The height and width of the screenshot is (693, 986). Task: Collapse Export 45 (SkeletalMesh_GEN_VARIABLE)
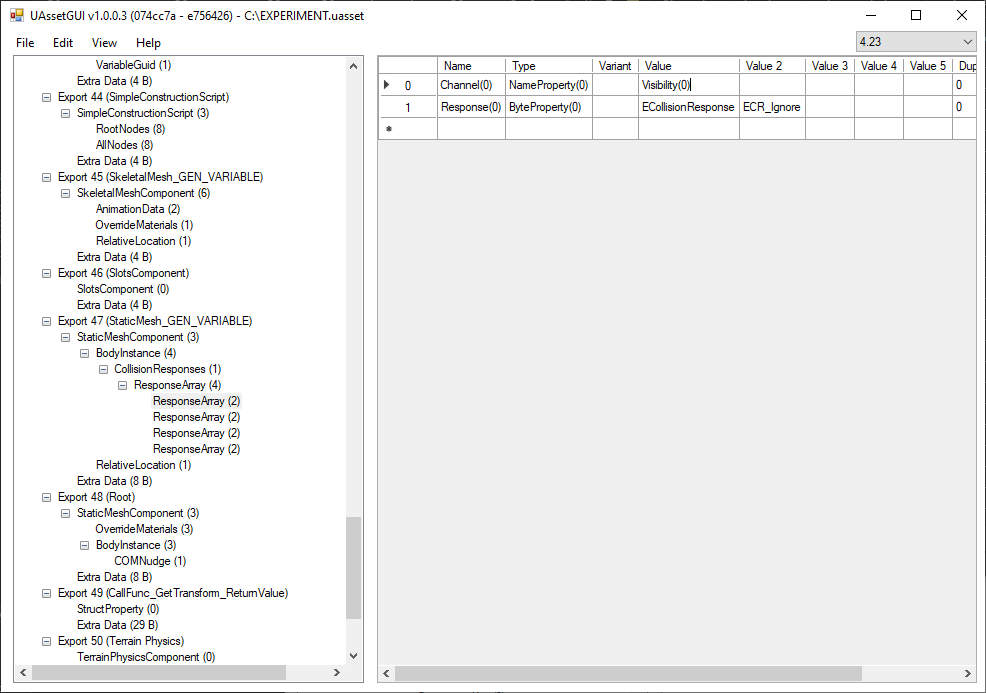(x=47, y=177)
